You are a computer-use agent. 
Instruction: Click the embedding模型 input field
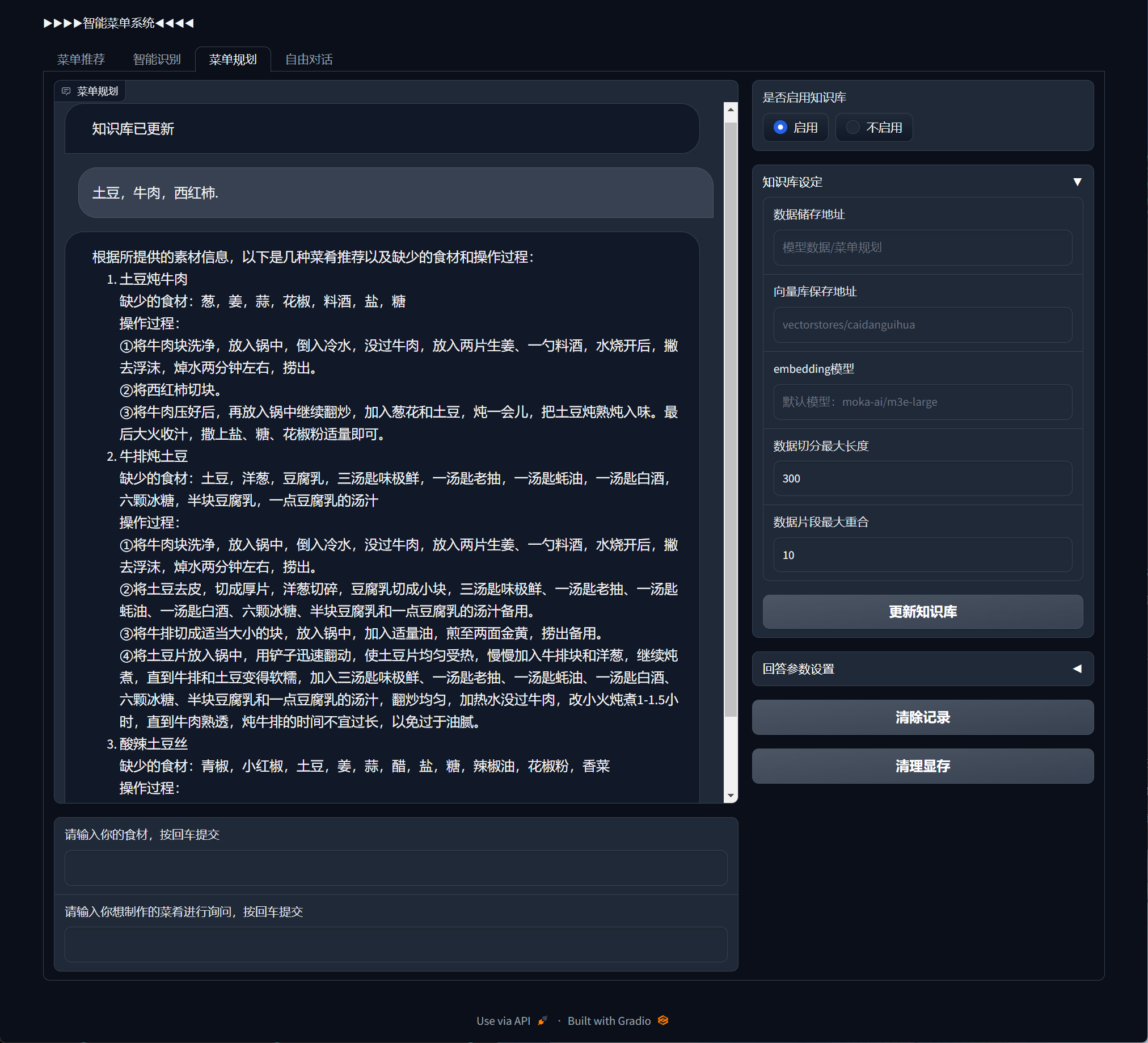pos(922,402)
